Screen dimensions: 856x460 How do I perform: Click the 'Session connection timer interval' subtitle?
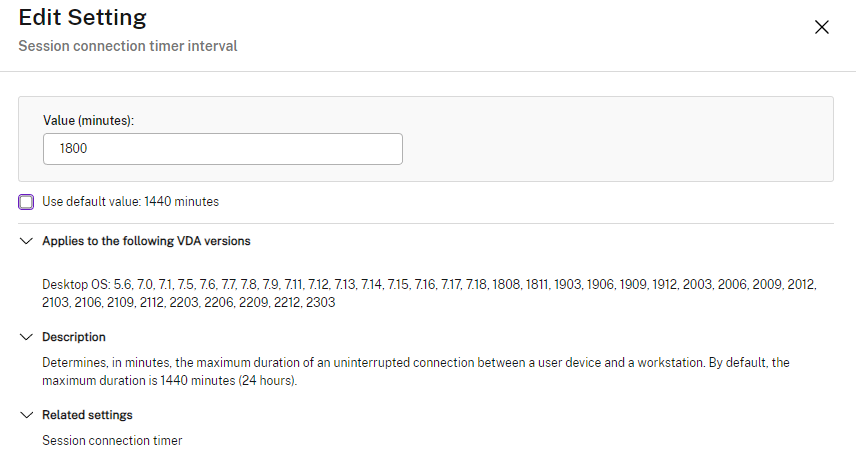(127, 46)
